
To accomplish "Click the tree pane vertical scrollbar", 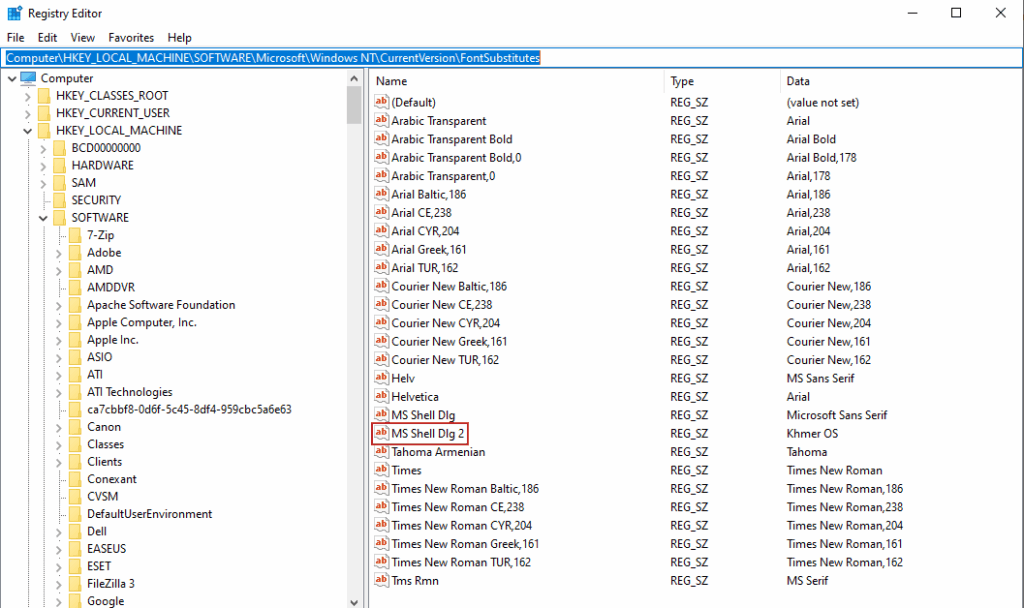I will (x=354, y=350).
